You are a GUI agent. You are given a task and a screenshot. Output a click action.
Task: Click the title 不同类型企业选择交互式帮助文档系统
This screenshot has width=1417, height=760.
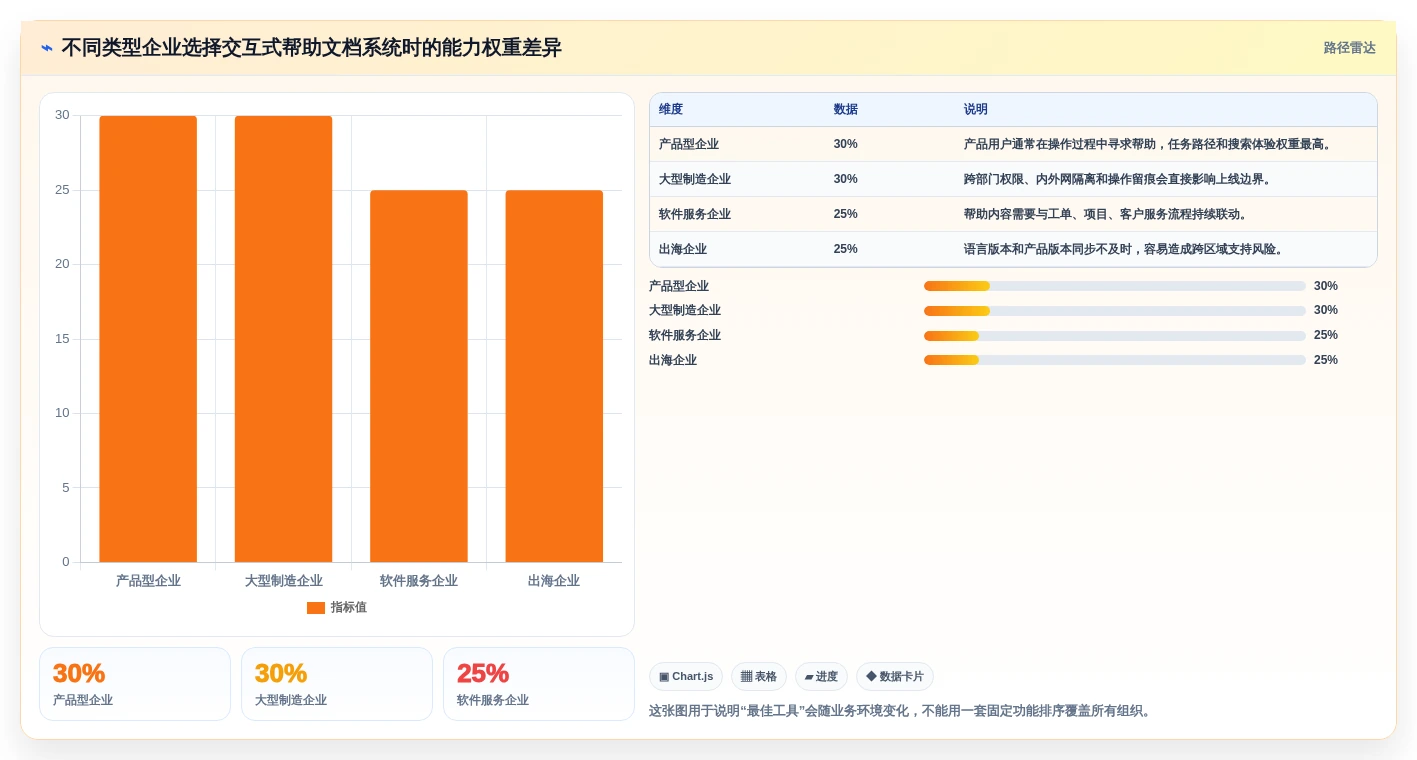coord(311,48)
